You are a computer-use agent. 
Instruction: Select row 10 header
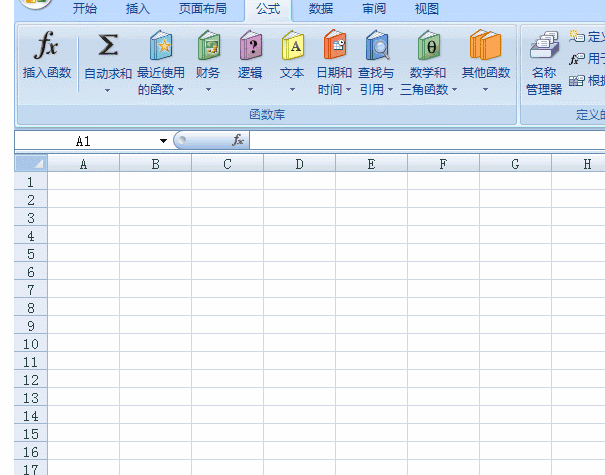[31, 343]
